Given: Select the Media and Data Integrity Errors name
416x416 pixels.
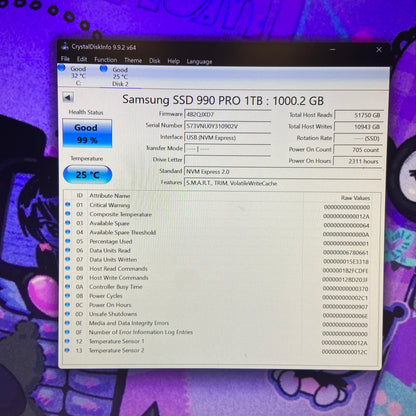Looking at the screenshot, I should click(x=129, y=323).
